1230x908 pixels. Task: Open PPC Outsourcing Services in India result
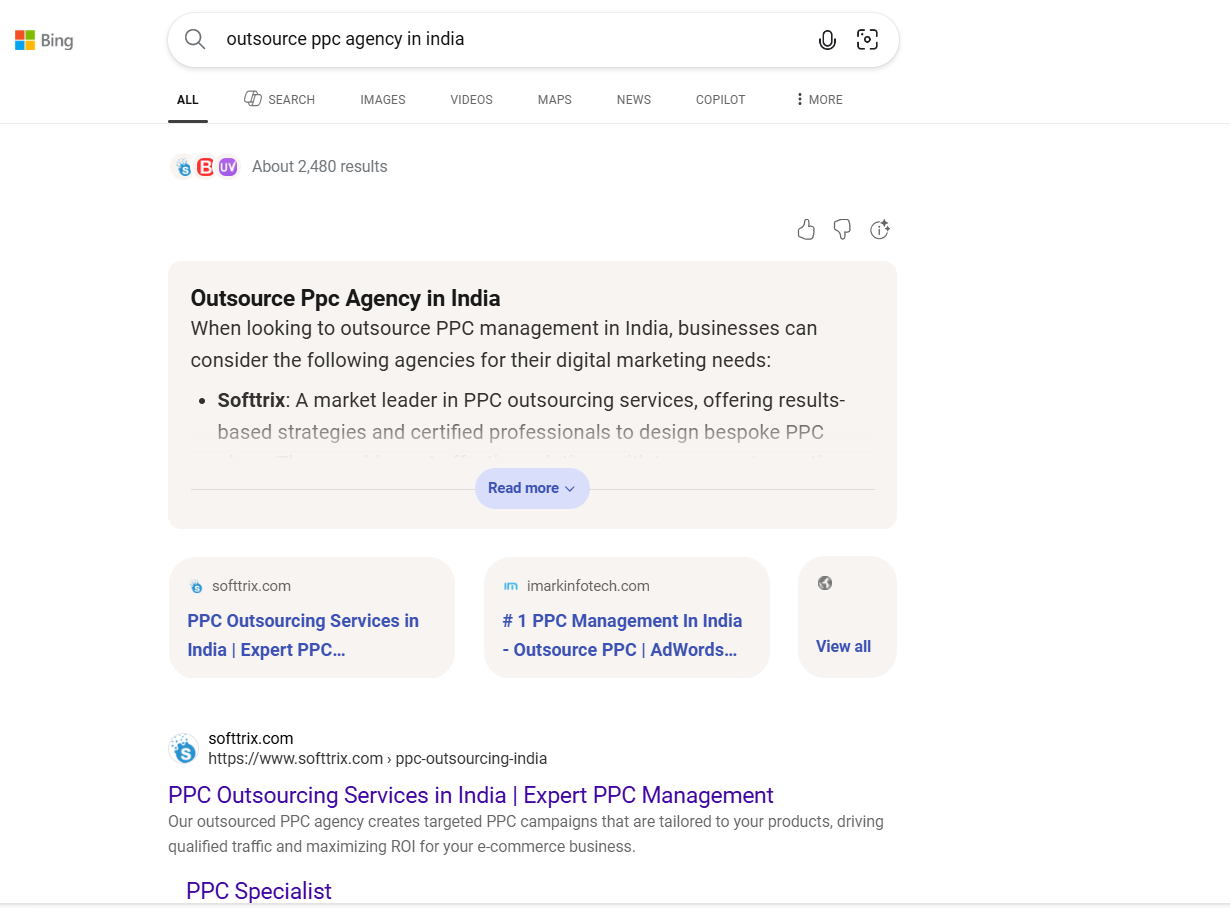(x=470, y=795)
